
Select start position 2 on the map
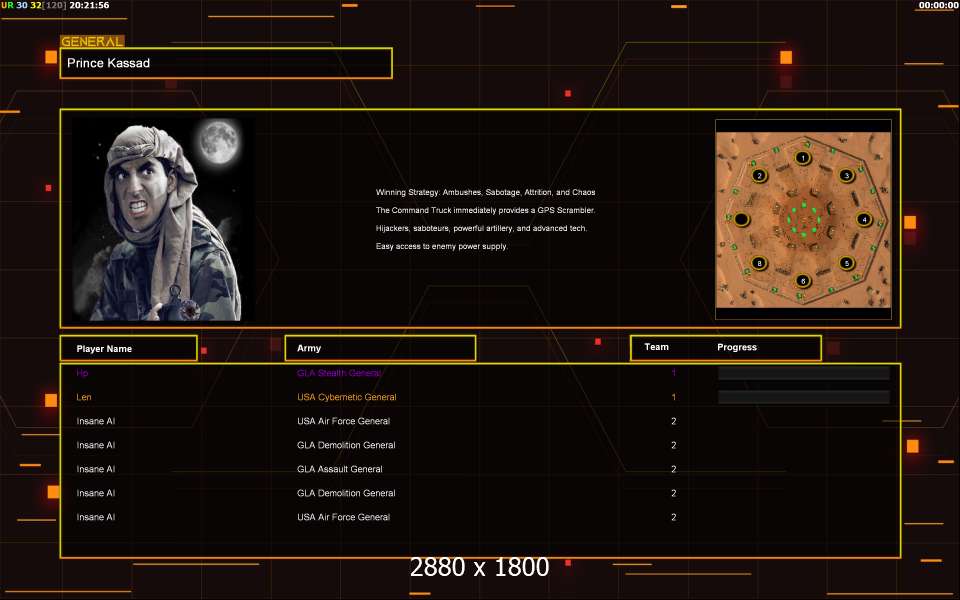pyautogui.click(x=759, y=176)
